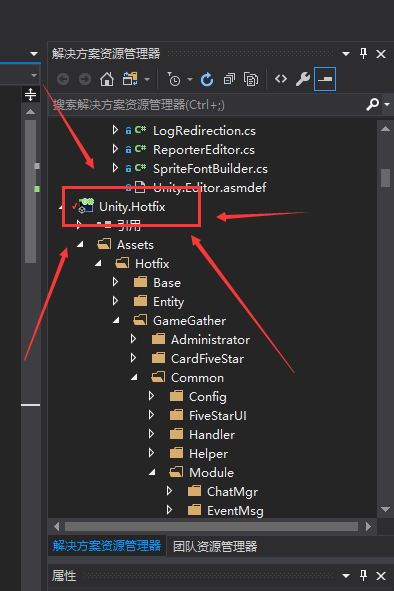The image size is (394, 591).
Task: Select the FiveStarUI folder label
Action: (218, 415)
